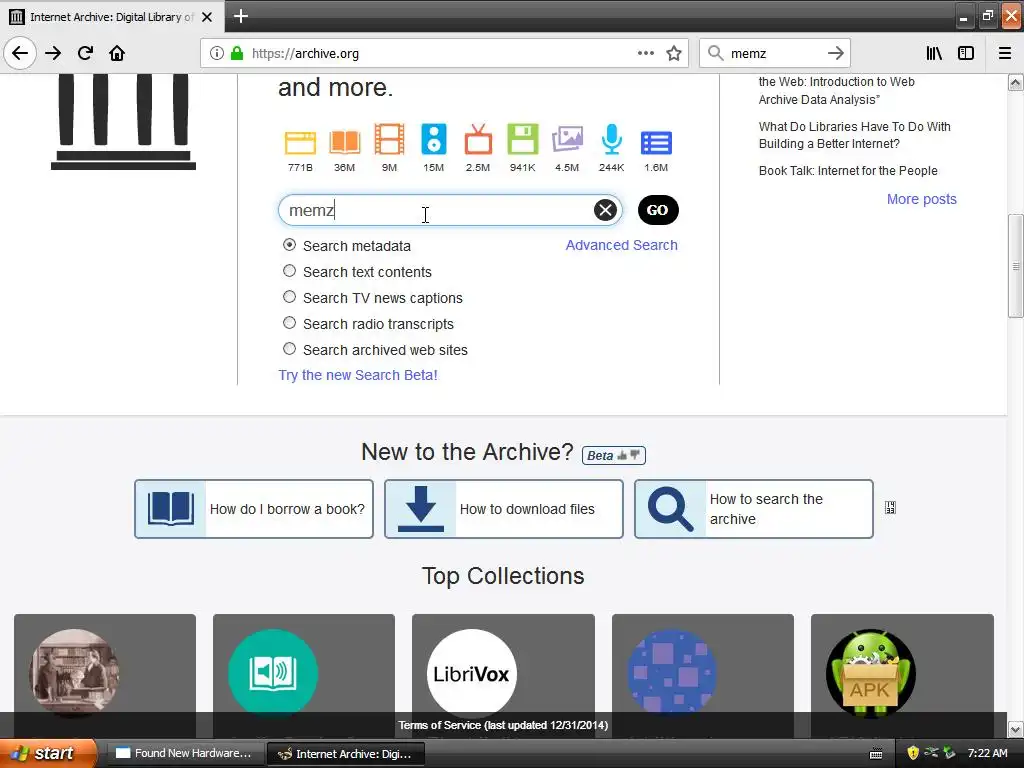Click How to search the archive card
The height and width of the screenshot is (768, 1024).
[754, 509]
